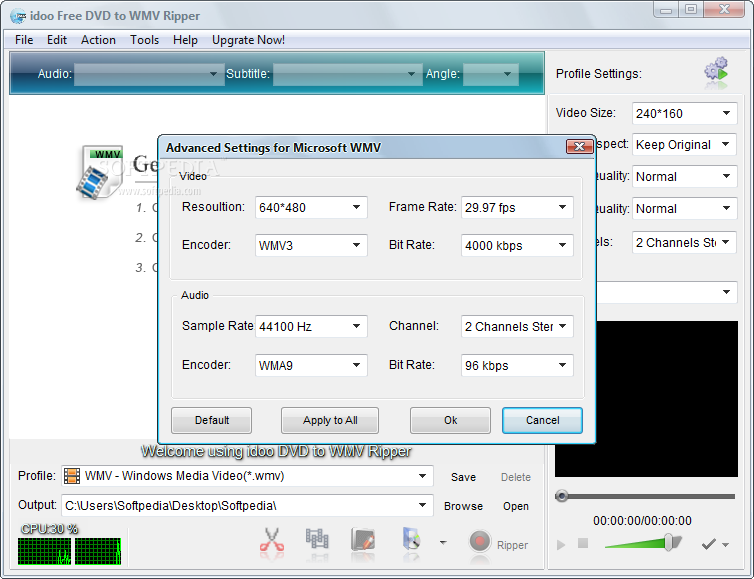Open the Frame Rate 29.97 fps dropdown

coord(517,207)
